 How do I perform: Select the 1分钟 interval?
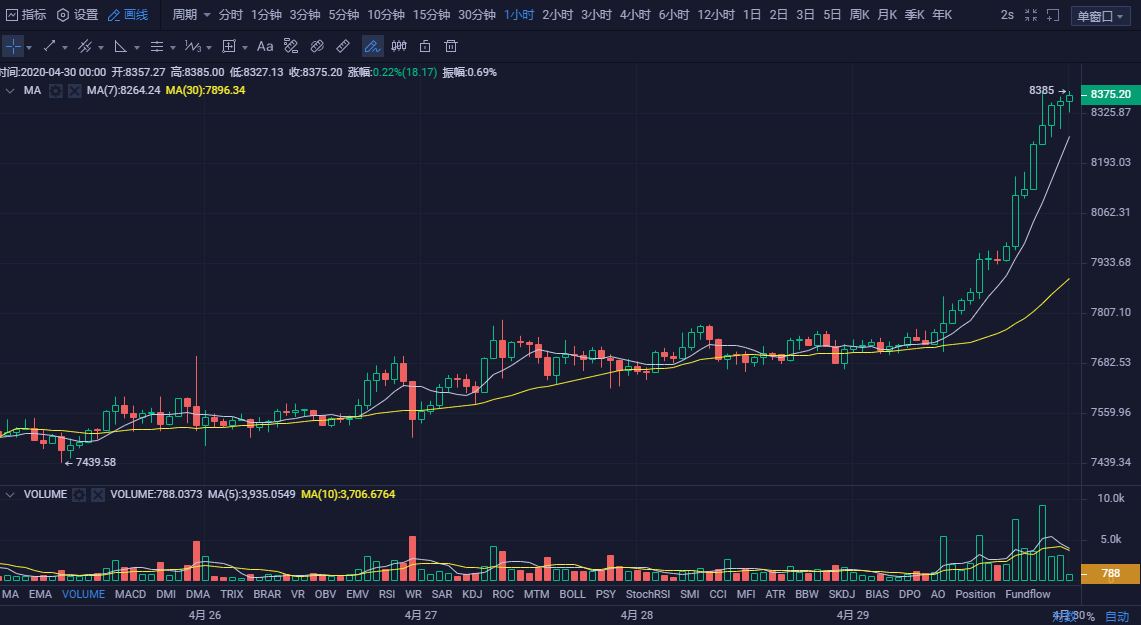tap(266, 15)
